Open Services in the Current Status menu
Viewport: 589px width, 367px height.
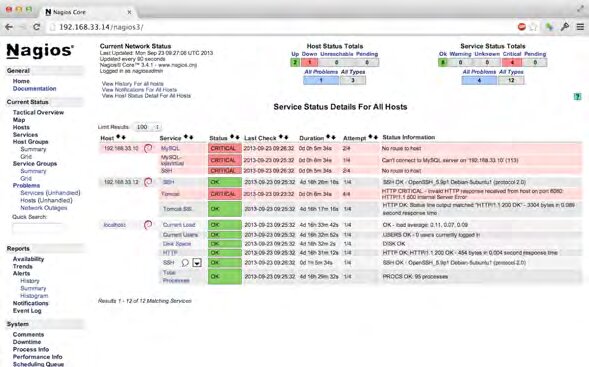click(25, 134)
